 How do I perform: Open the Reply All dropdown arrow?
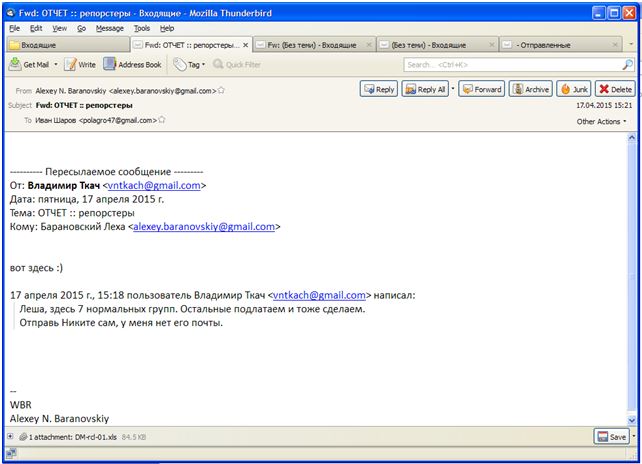(x=453, y=89)
